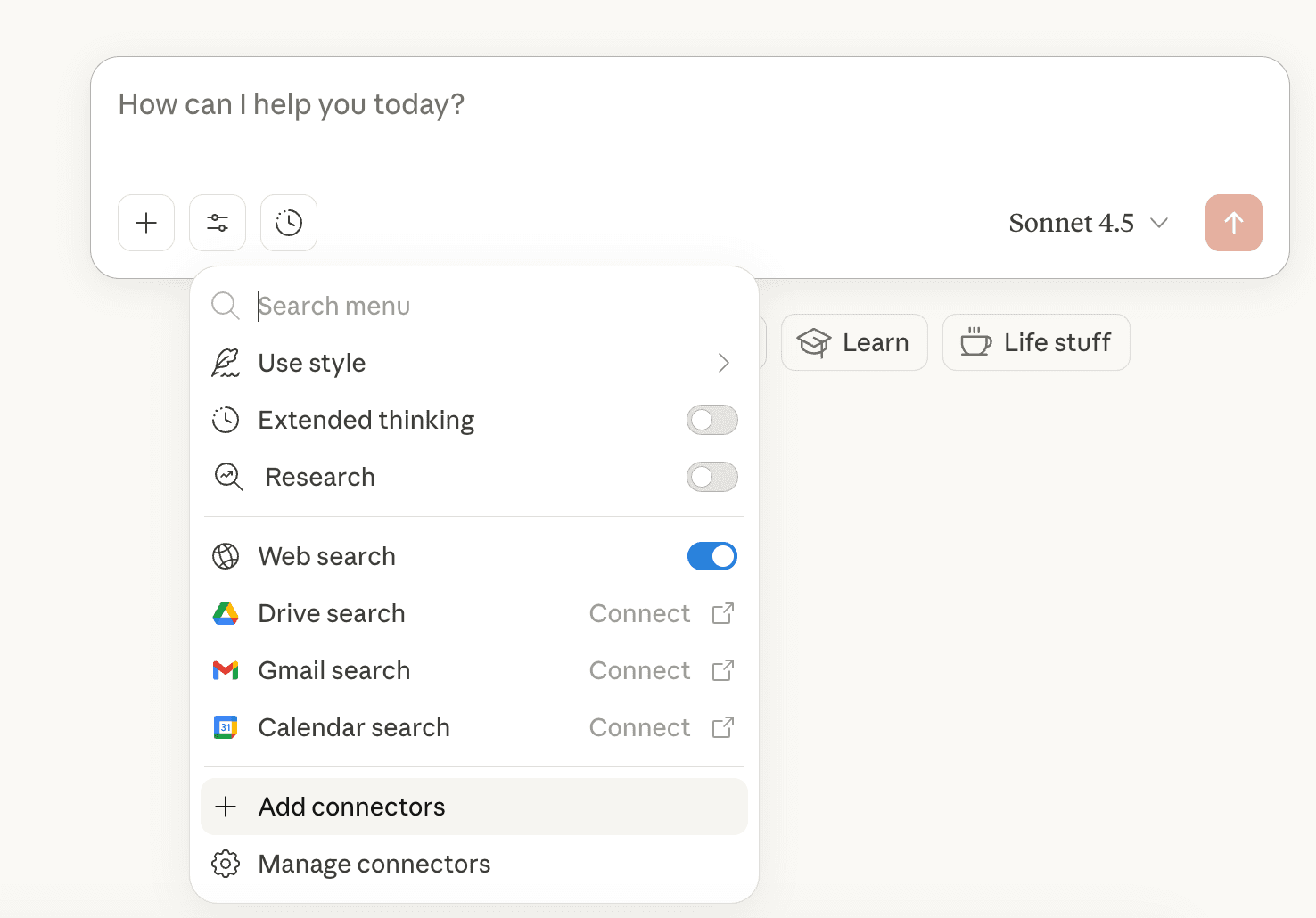Disable Web search
The image size is (1316, 918).
coord(711,556)
